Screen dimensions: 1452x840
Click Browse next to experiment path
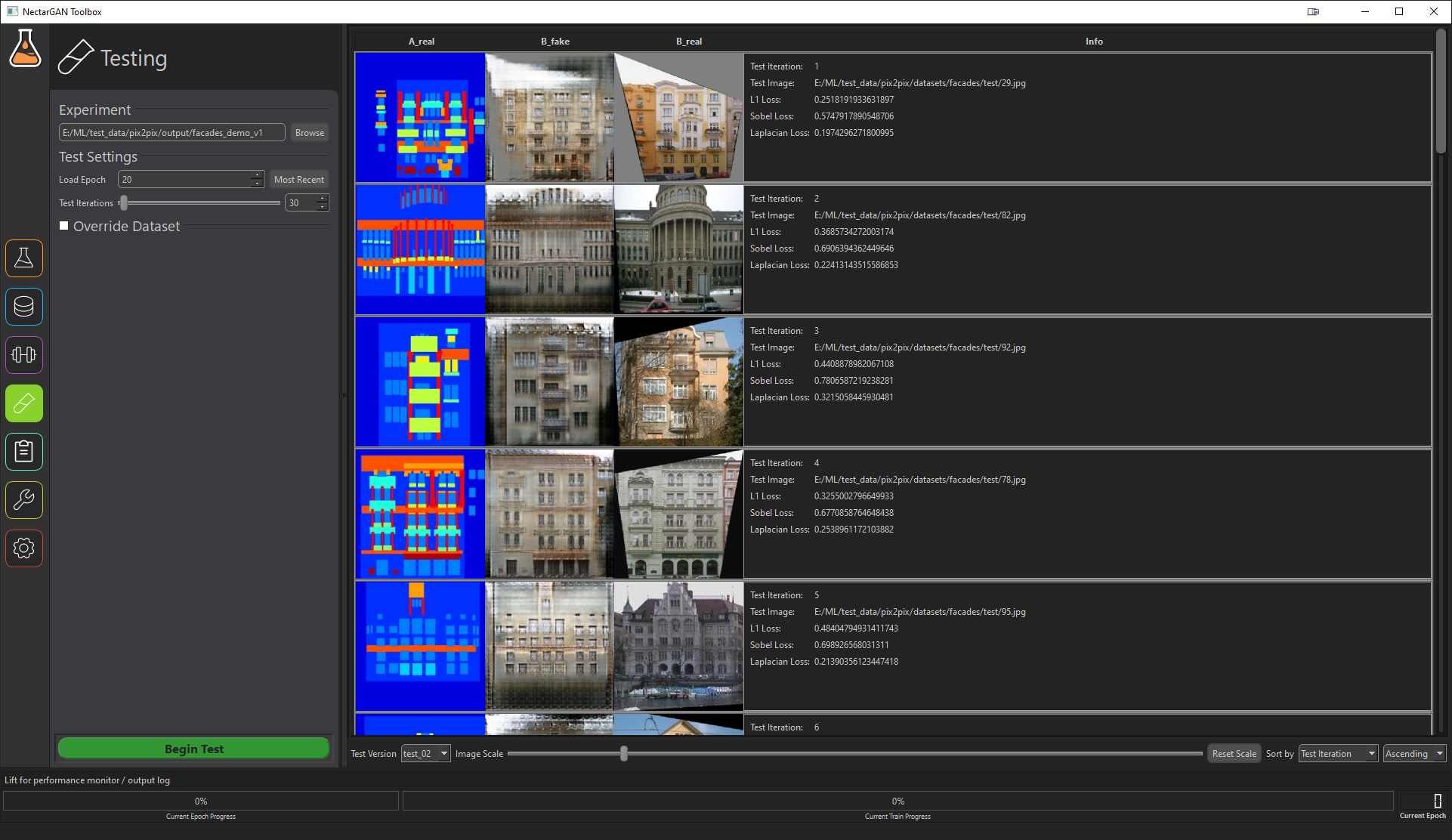[309, 132]
